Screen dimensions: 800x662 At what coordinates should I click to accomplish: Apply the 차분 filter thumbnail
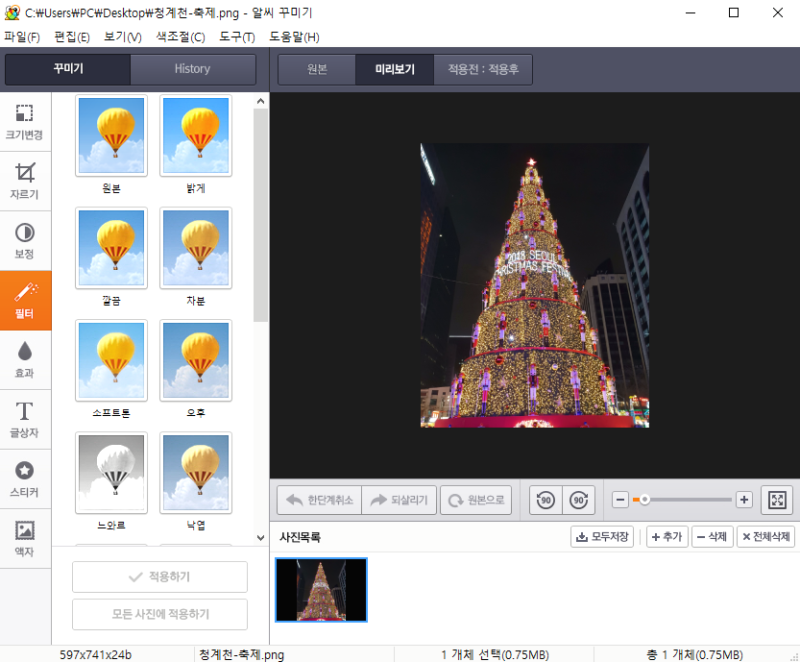tap(196, 248)
